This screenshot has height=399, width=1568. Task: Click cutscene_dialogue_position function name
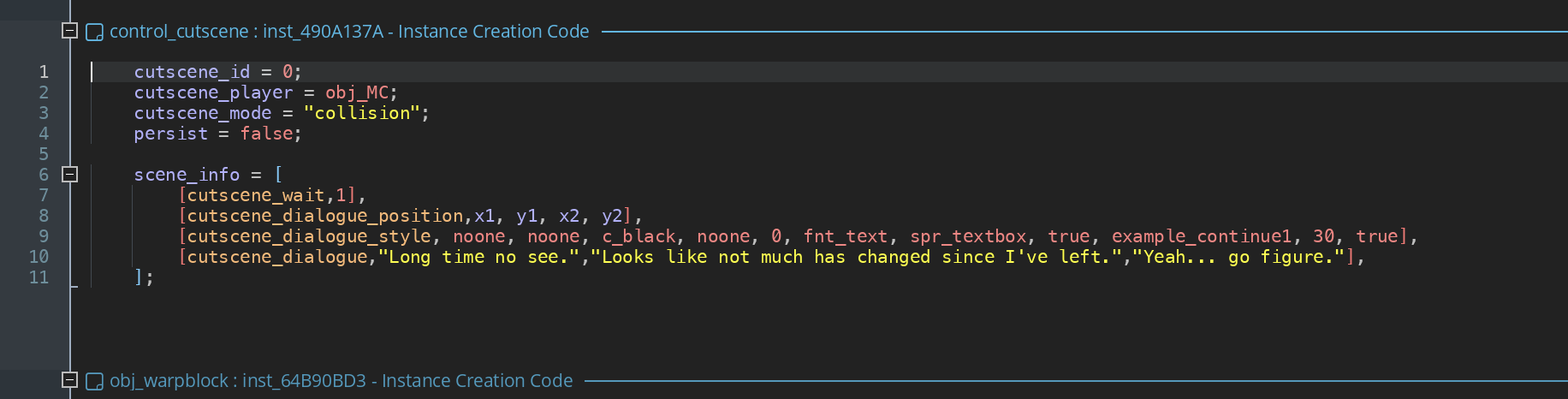(325, 216)
